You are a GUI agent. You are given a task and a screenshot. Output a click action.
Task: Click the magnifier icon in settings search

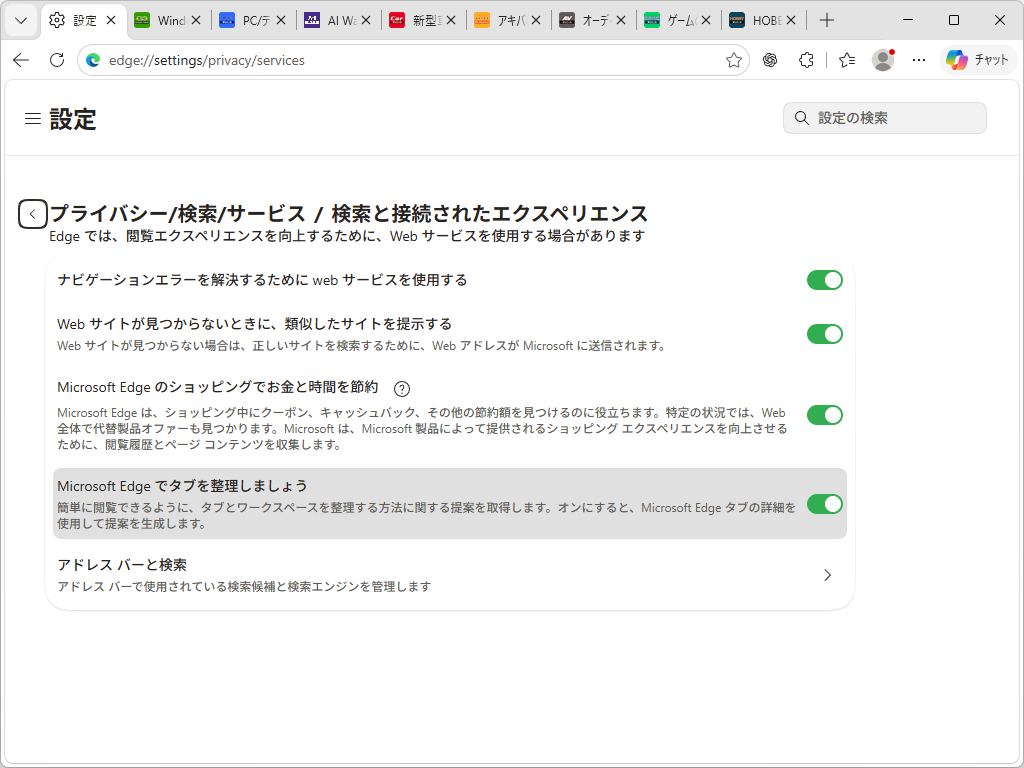pyautogui.click(x=801, y=118)
